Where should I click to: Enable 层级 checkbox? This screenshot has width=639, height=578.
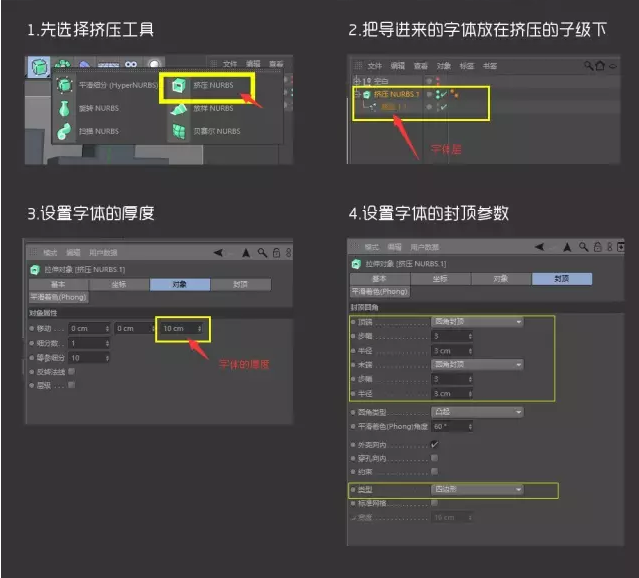tap(72, 385)
